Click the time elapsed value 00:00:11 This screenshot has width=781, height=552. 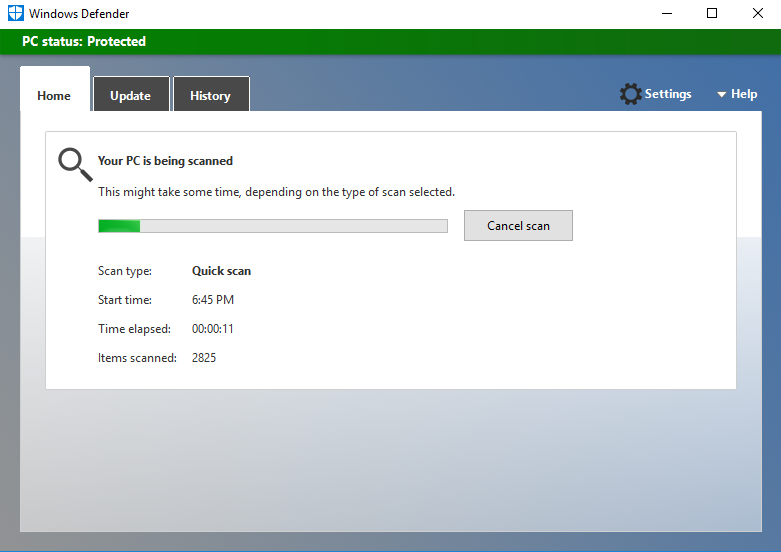(212, 329)
